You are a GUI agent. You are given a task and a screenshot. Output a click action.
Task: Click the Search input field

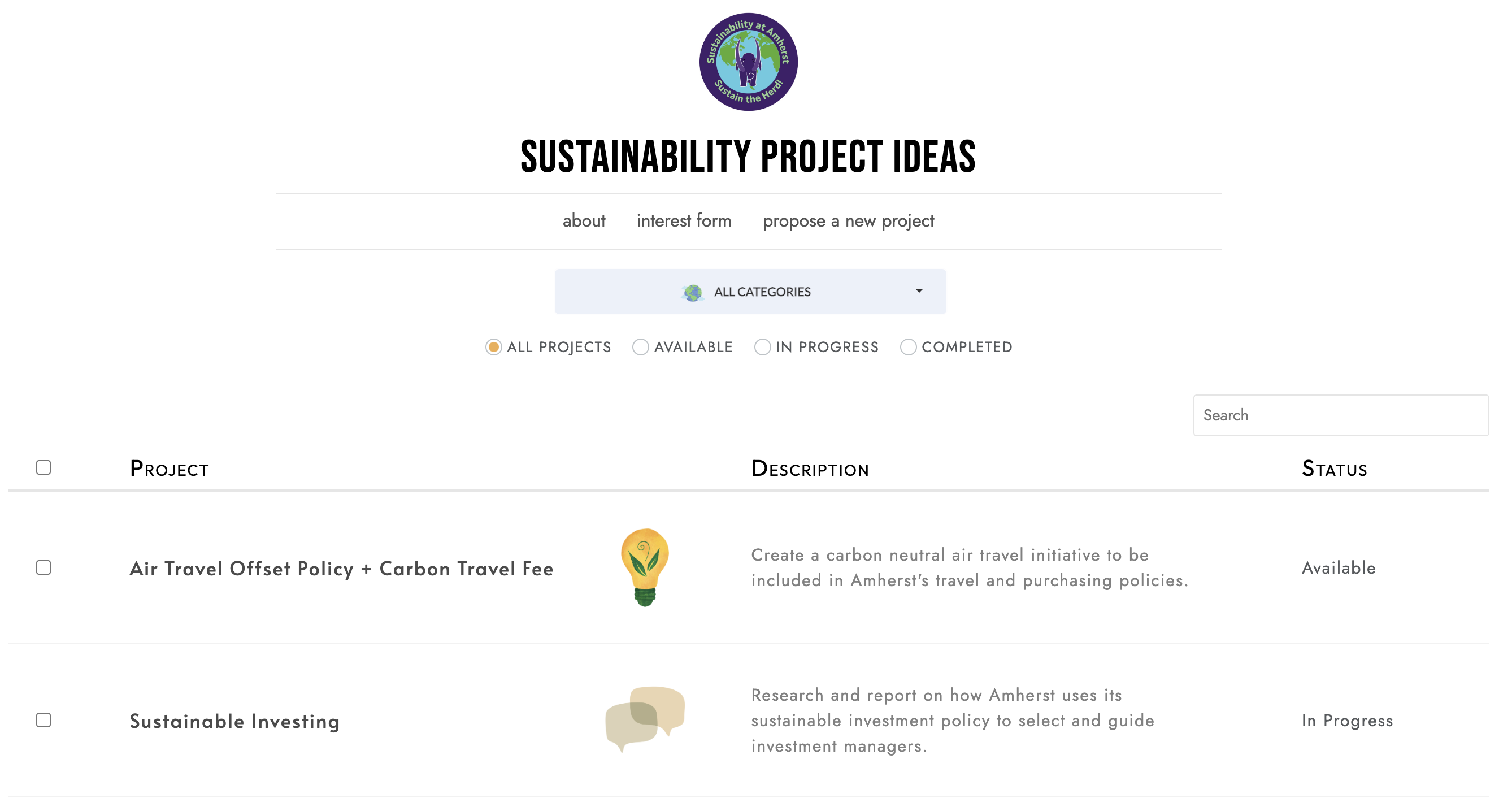coord(1340,415)
